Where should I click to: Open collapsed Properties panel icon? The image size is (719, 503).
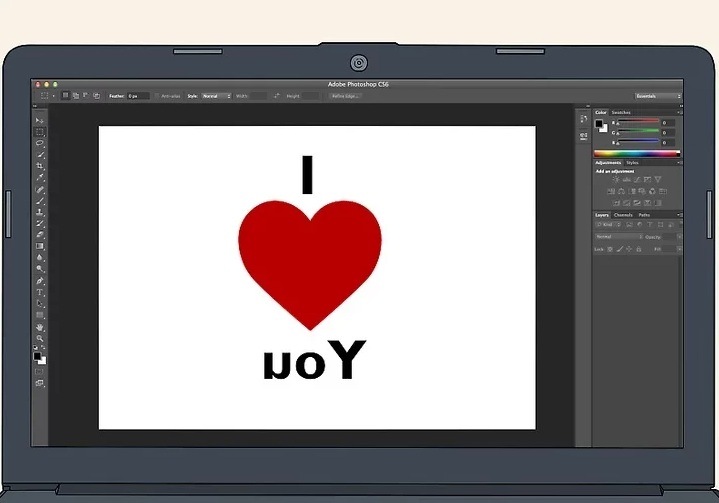pos(583,136)
